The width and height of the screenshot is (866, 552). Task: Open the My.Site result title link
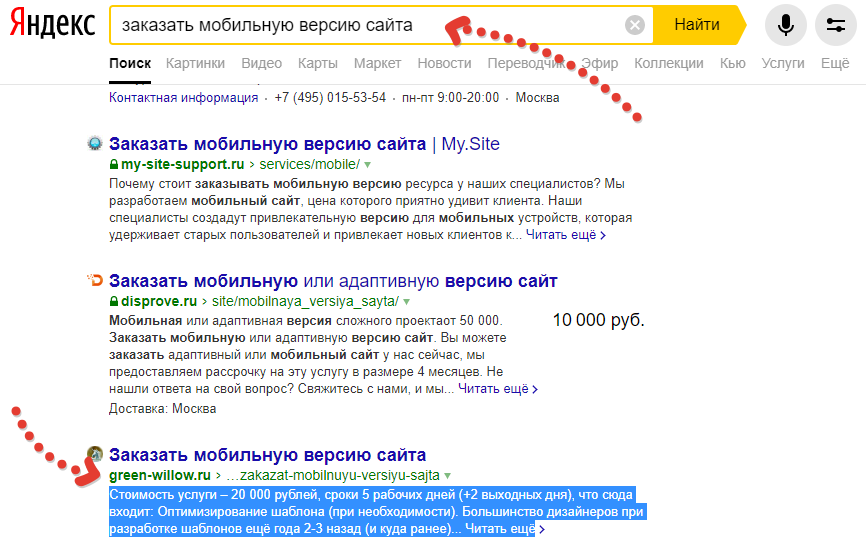click(304, 144)
